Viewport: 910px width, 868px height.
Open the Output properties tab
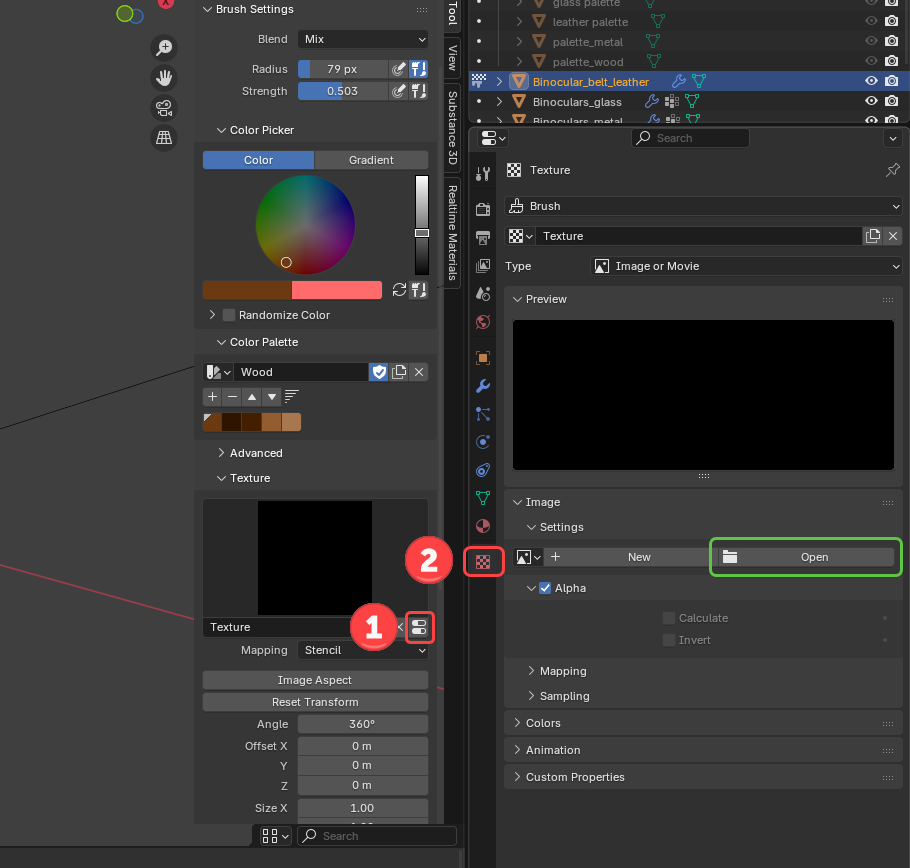[x=483, y=237]
